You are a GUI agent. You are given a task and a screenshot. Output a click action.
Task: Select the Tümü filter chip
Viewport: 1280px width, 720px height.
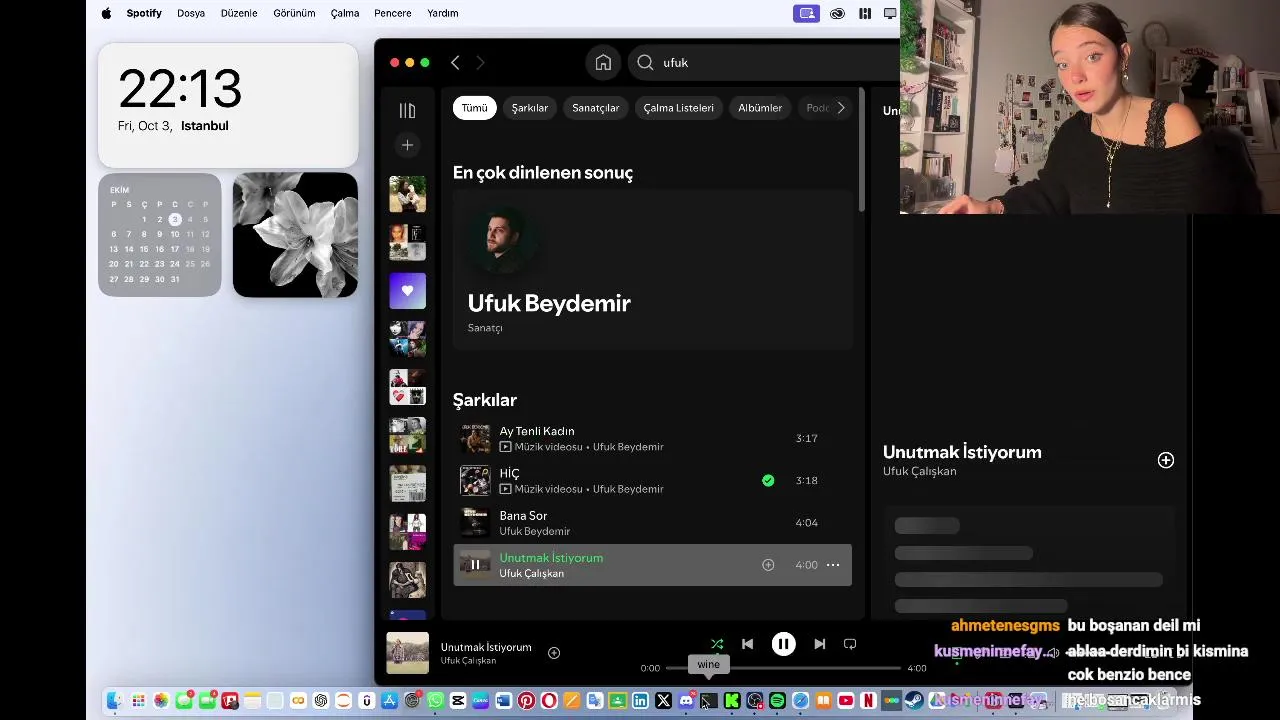pos(474,108)
